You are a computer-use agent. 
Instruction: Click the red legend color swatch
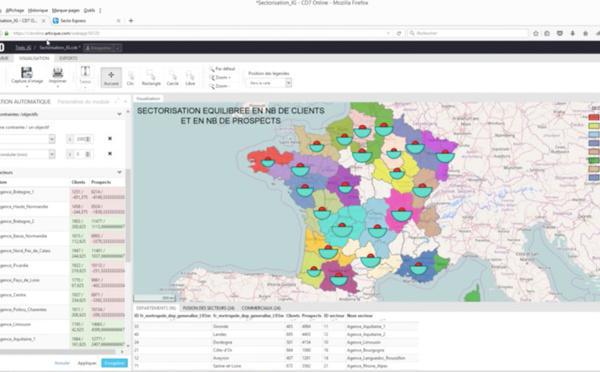pyautogui.click(x=594, y=117)
